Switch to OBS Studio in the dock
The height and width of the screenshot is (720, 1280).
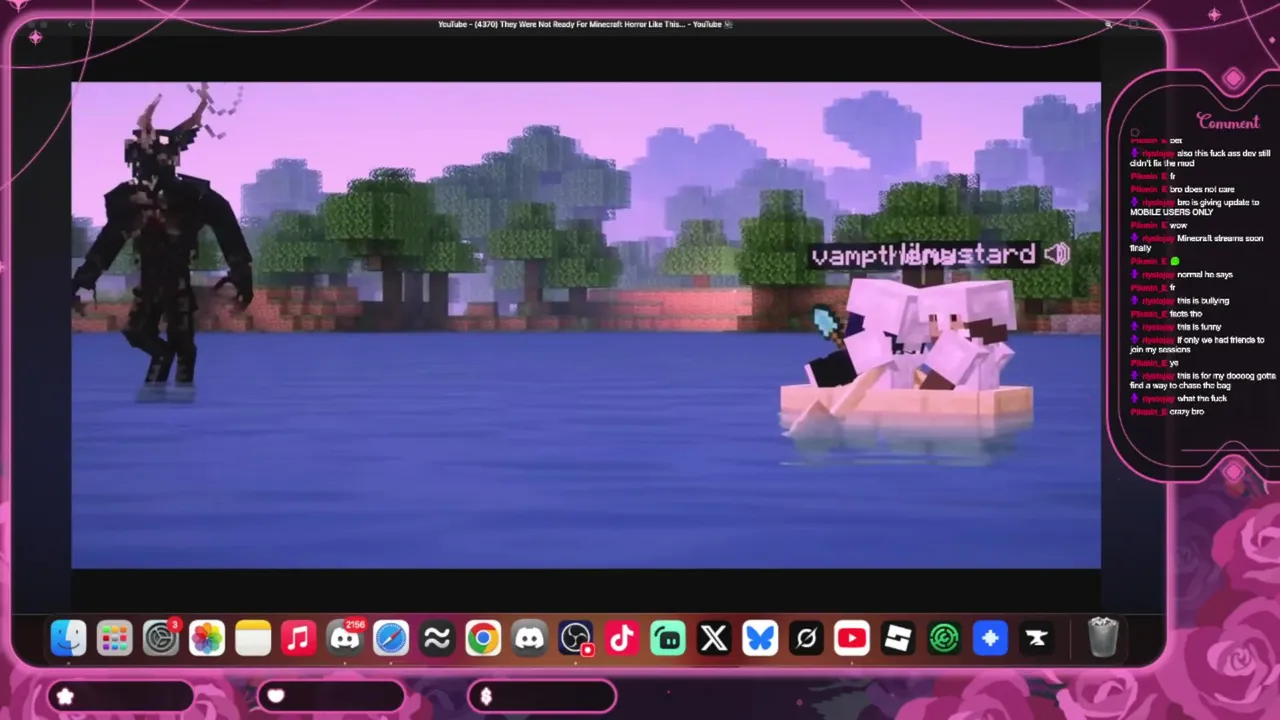tap(576, 638)
